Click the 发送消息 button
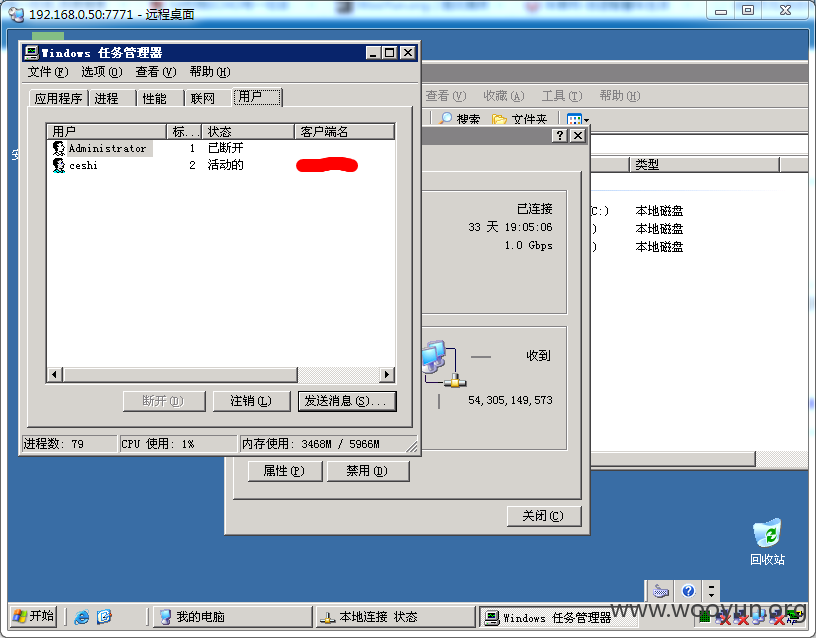This screenshot has width=816, height=638. click(347, 401)
